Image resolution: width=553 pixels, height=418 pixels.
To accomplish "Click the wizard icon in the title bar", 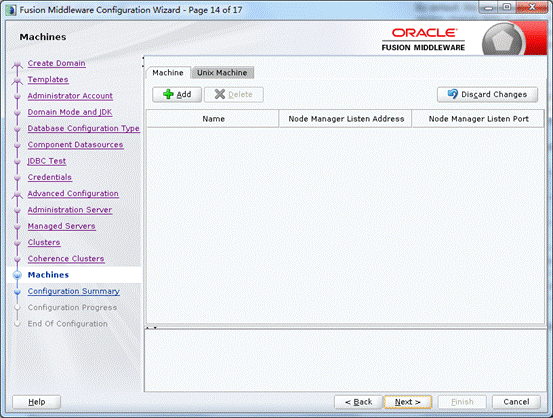I will point(11,10).
